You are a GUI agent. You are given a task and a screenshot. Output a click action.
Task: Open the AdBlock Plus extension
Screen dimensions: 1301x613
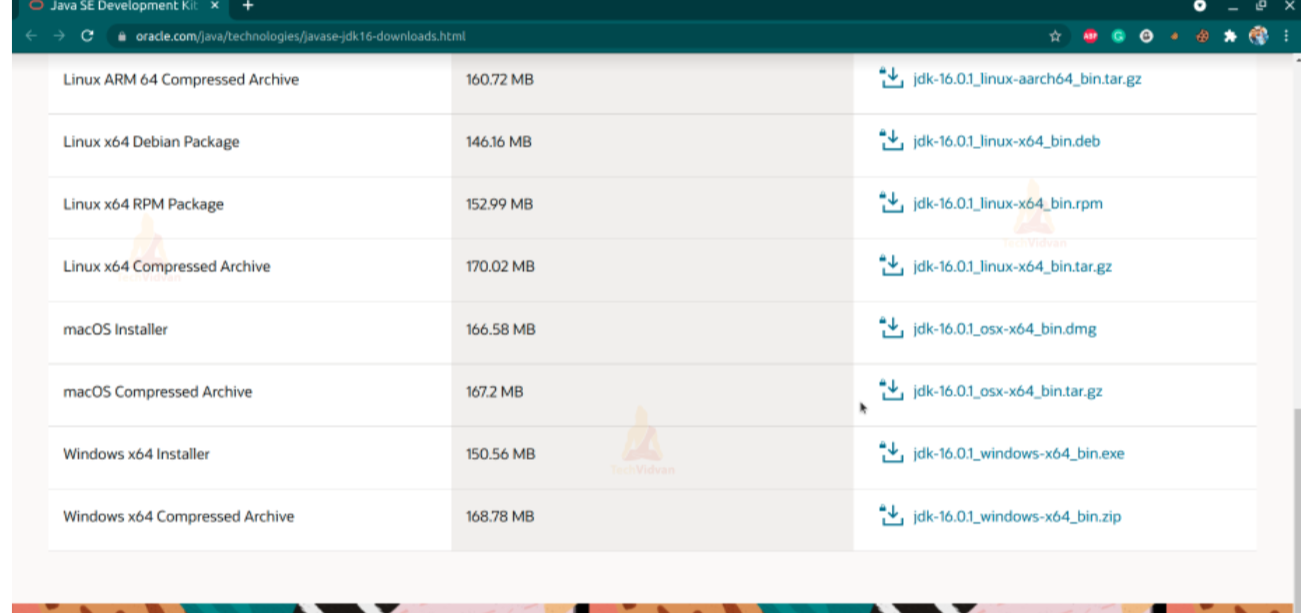tap(1090, 36)
